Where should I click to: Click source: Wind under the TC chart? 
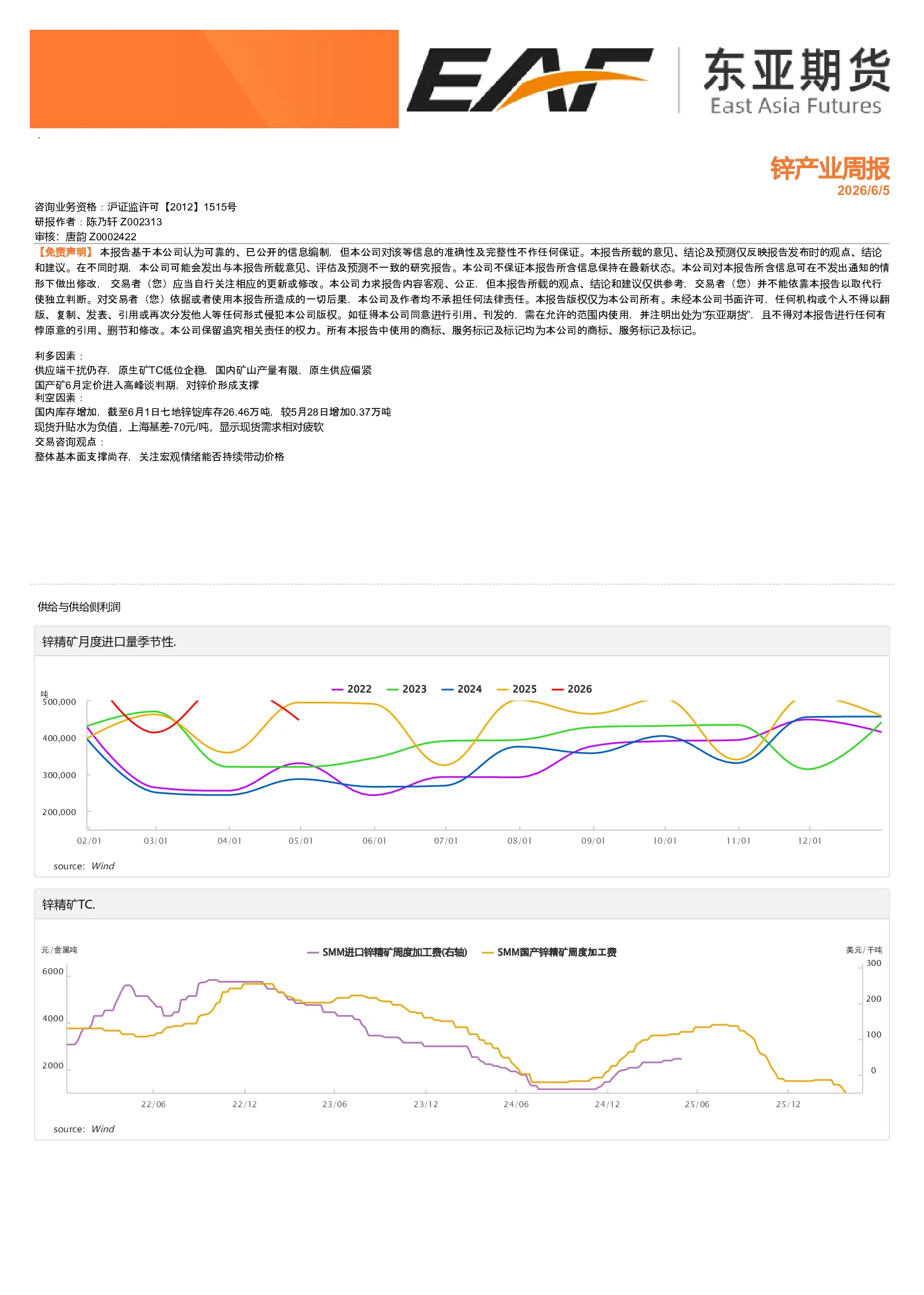84,1129
